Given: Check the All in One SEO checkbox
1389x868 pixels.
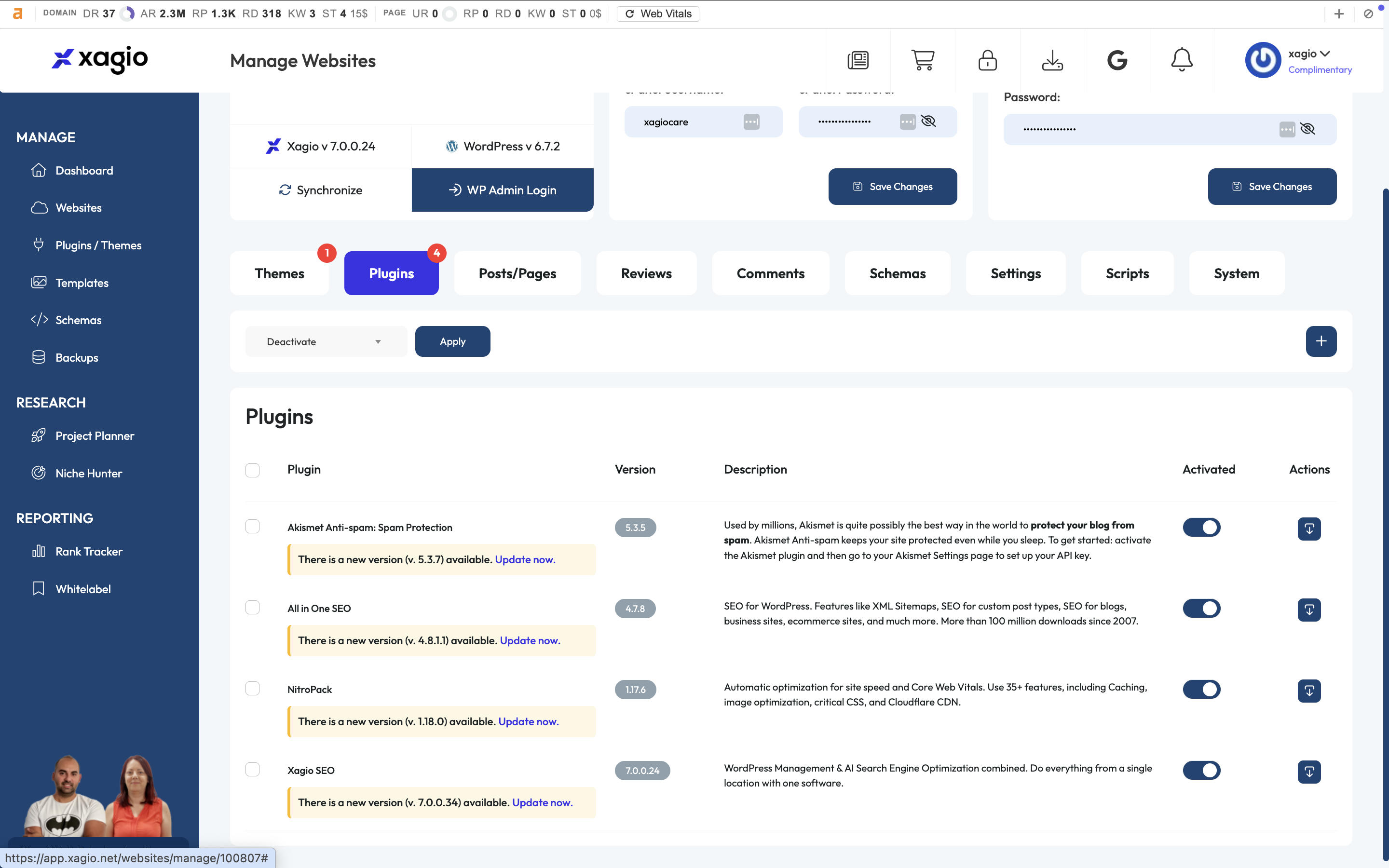Looking at the screenshot, I should (253, 608).
